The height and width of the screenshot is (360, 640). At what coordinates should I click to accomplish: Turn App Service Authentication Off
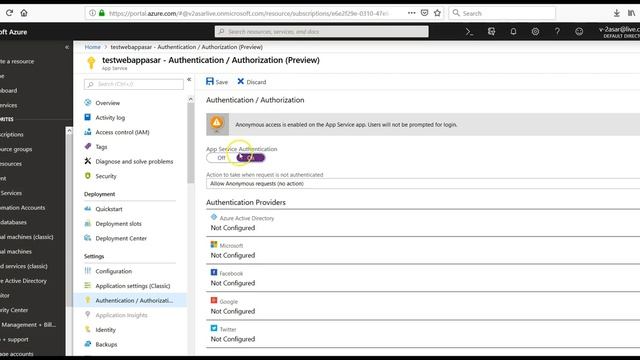pos(221,158)
